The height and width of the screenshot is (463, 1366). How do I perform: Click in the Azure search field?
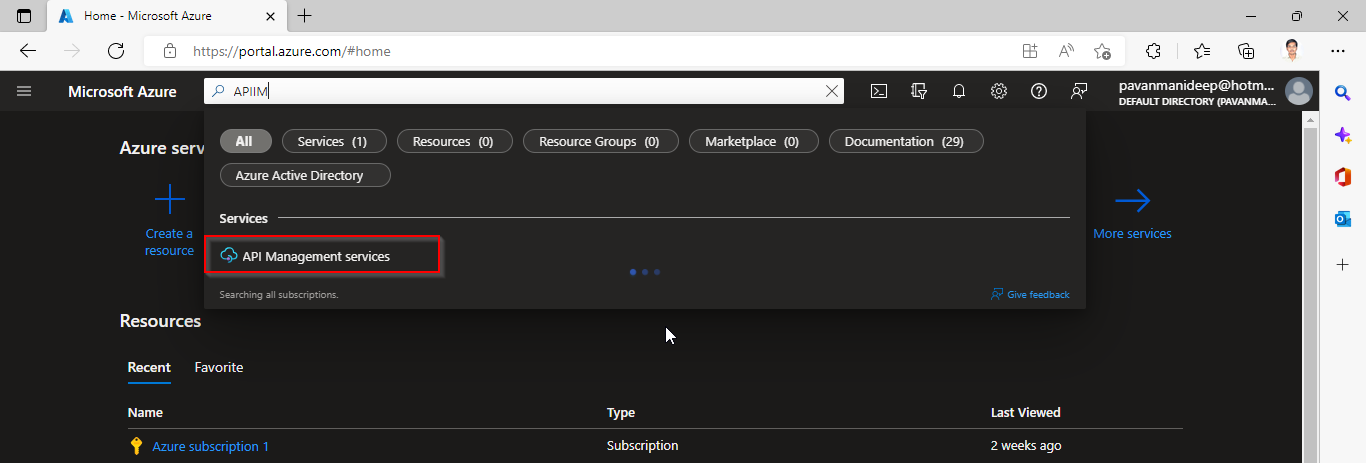(x=520, y=91)
